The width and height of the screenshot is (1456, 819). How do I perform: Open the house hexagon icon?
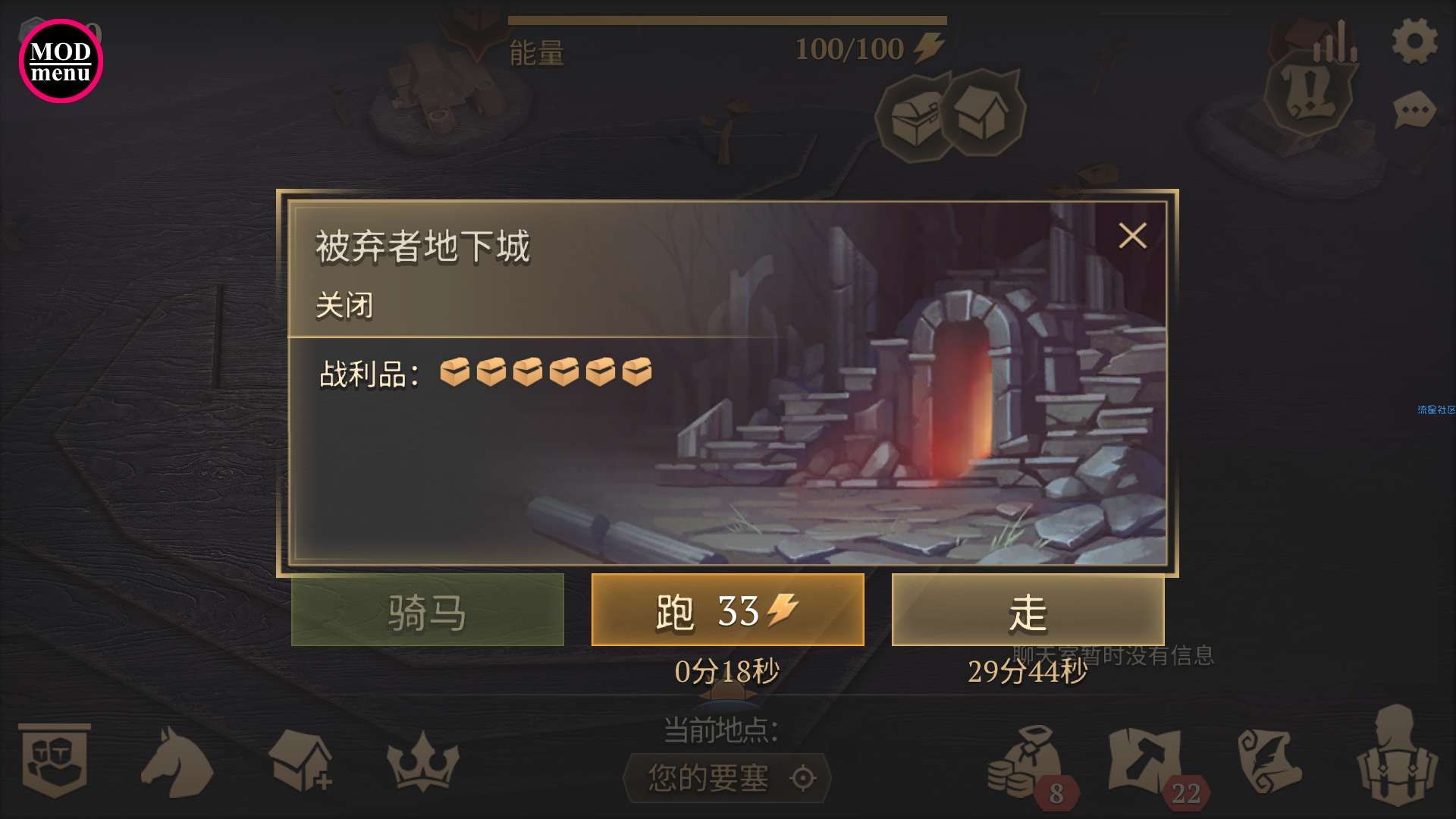click(x=984, y=112)
